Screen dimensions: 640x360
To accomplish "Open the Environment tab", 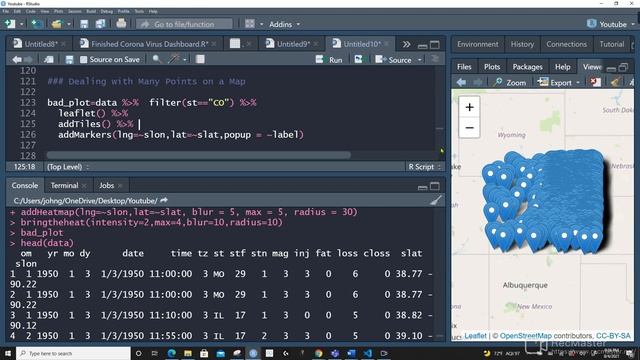I will pyautogui.click(x=478, y=44).
